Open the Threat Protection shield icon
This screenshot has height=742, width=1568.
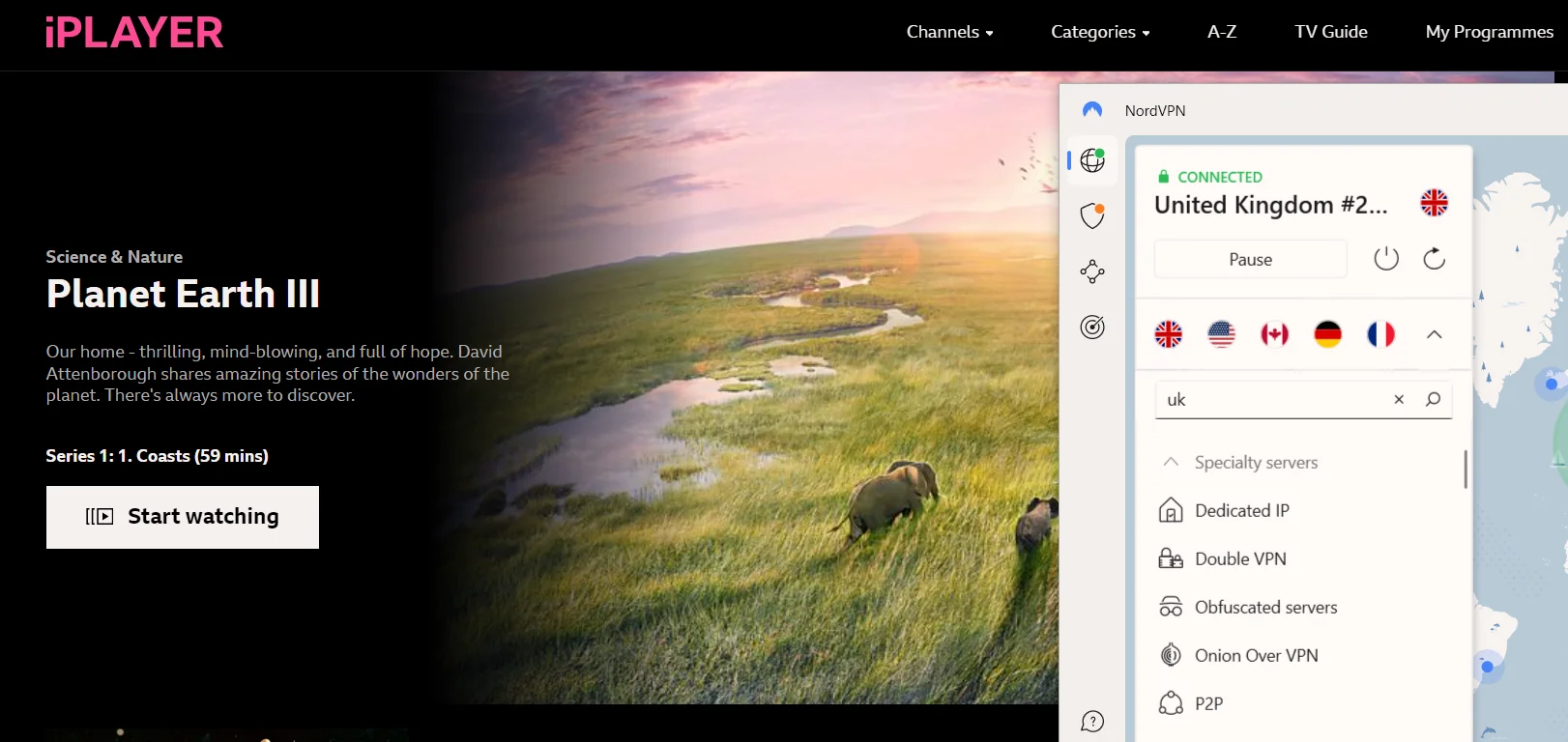point(1092,215)
